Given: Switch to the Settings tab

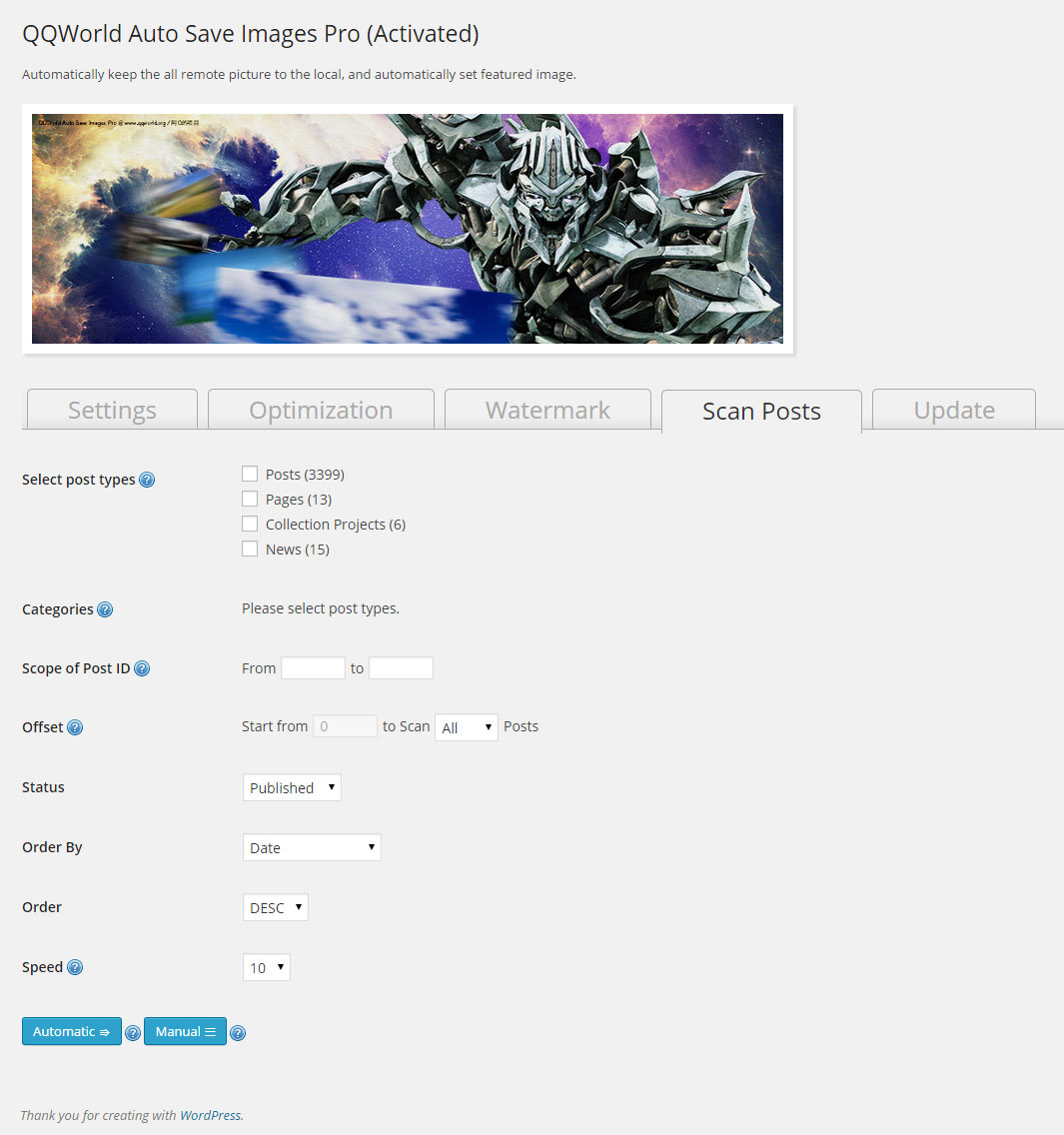Looking at the screenshot, I should tap(112, 410).
